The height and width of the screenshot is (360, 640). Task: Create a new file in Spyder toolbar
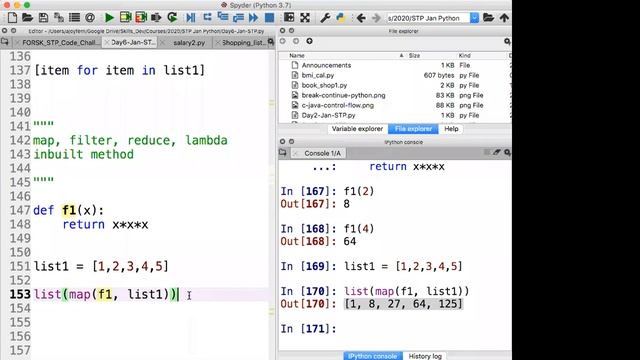[x=12, y=18]
